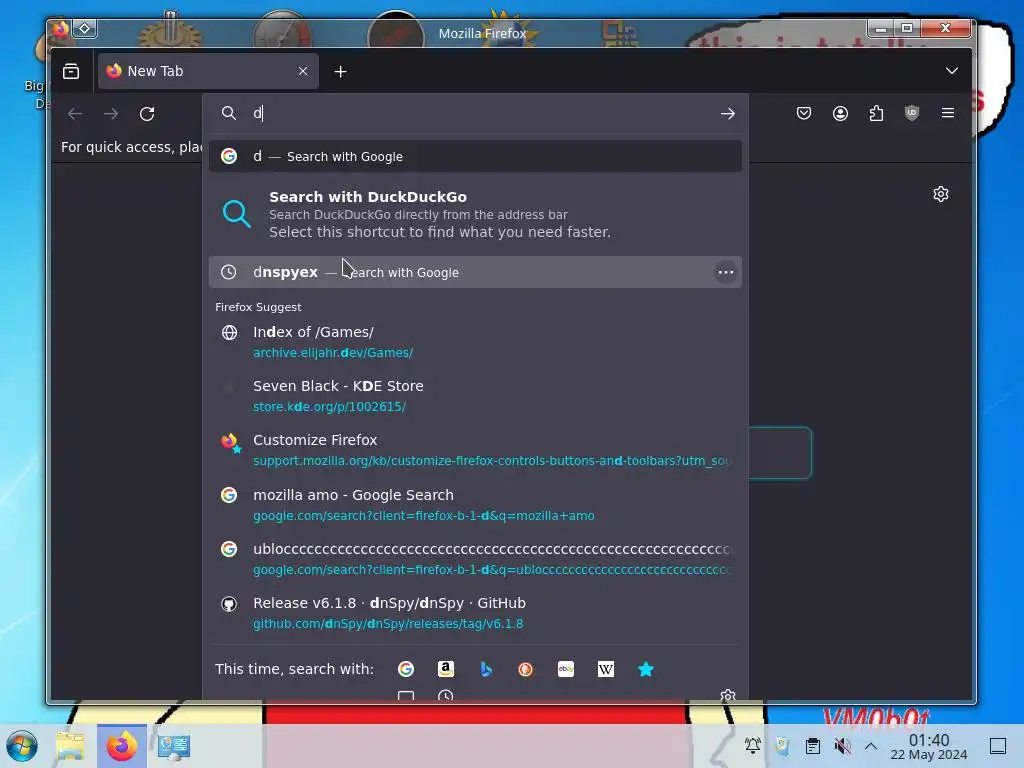Close the New Tab tab
Viewport: 1024px width, 768px height.
tap(303, 71)
